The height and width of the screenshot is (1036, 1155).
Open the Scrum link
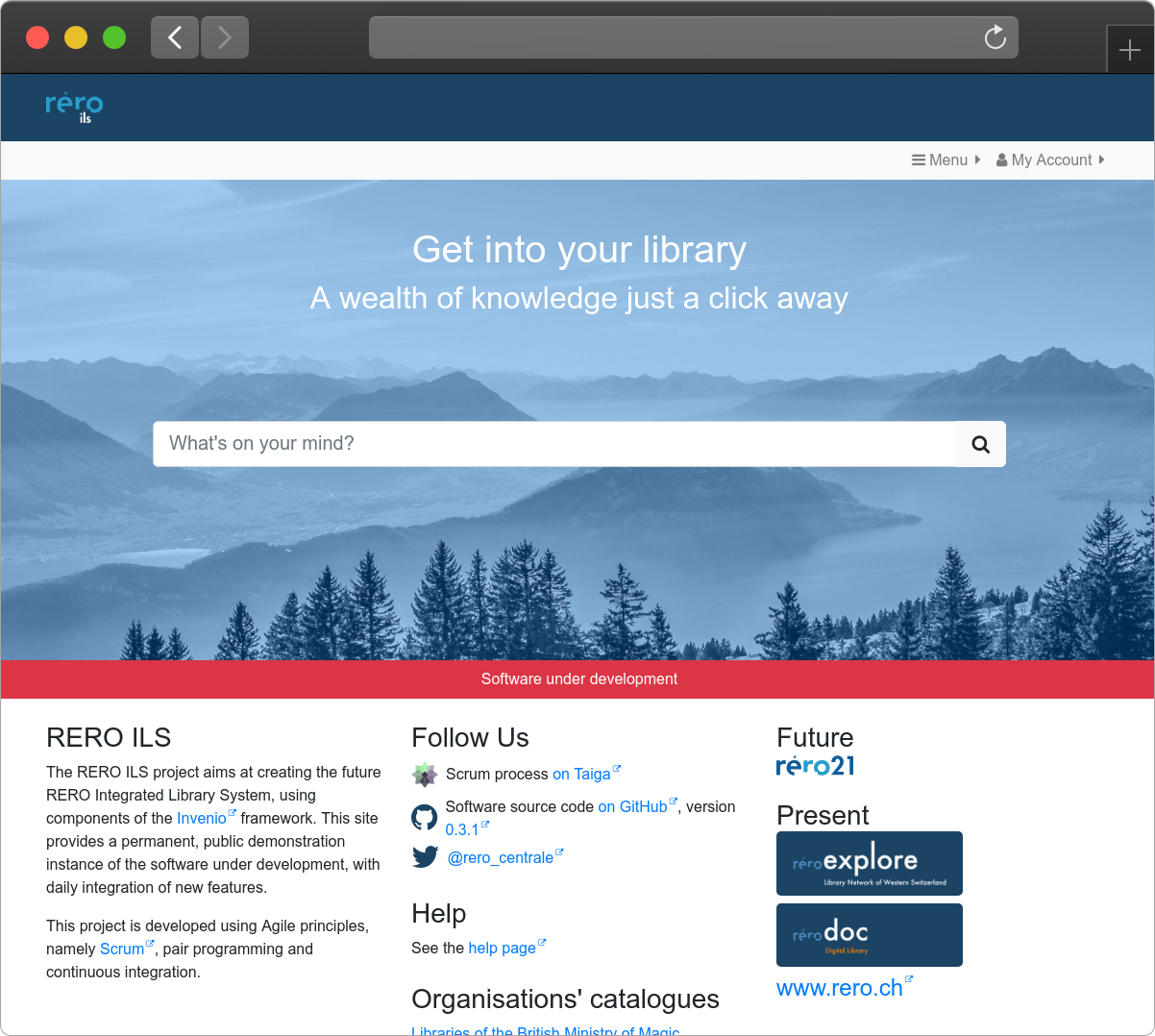(122, 950)
